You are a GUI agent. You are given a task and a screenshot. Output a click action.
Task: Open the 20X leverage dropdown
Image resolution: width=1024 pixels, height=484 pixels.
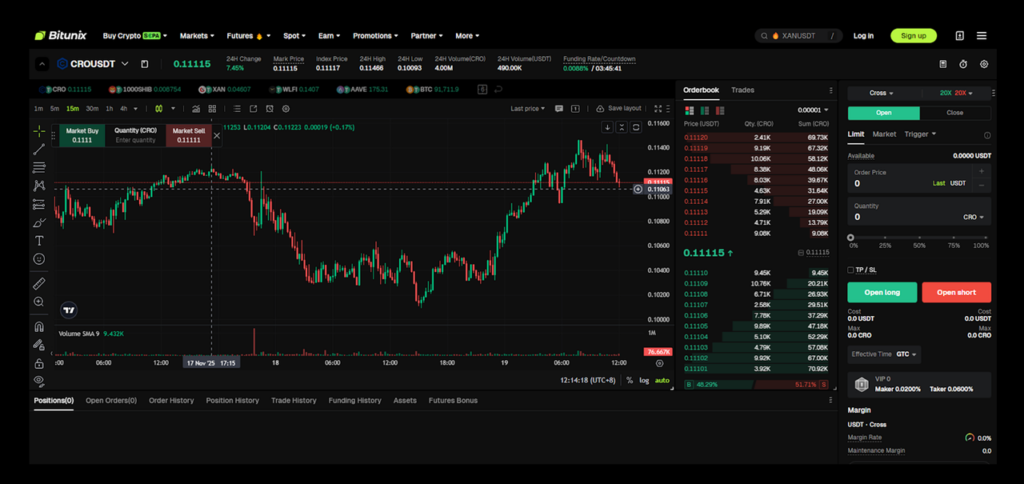[956, 93]
